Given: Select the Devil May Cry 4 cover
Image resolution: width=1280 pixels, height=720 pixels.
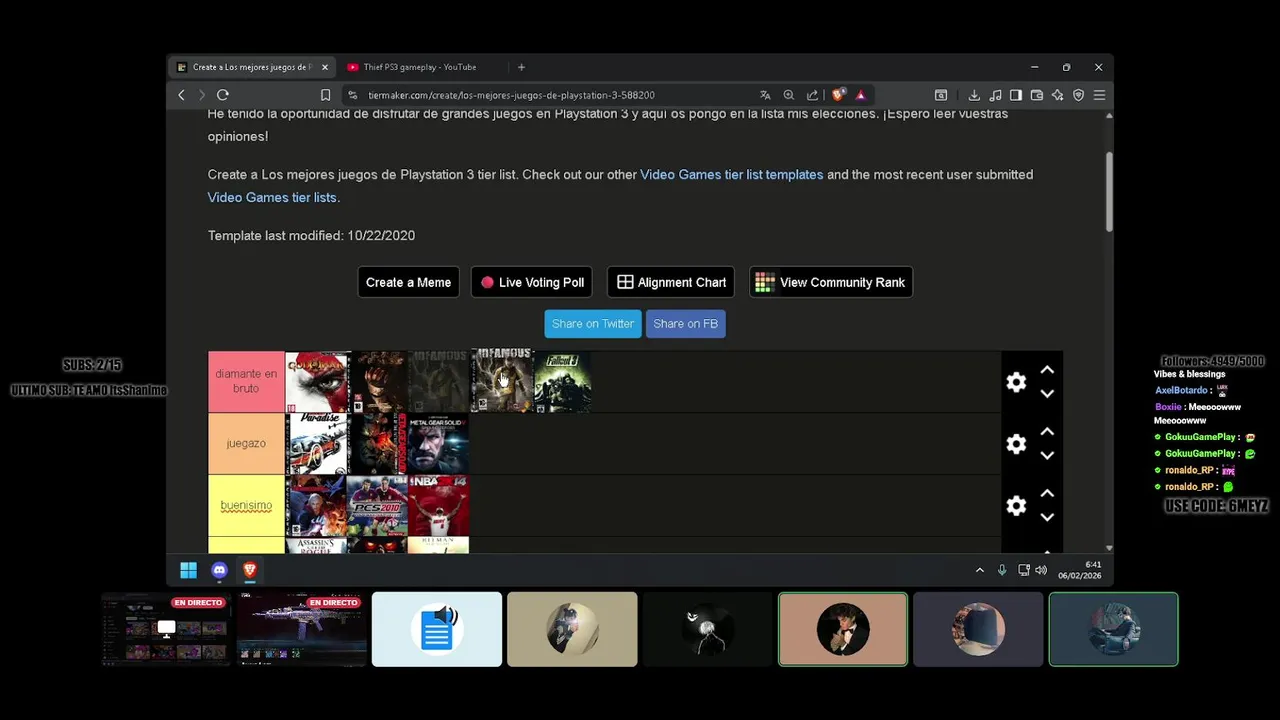Looking at the screenshot, I should coord(316,505).
